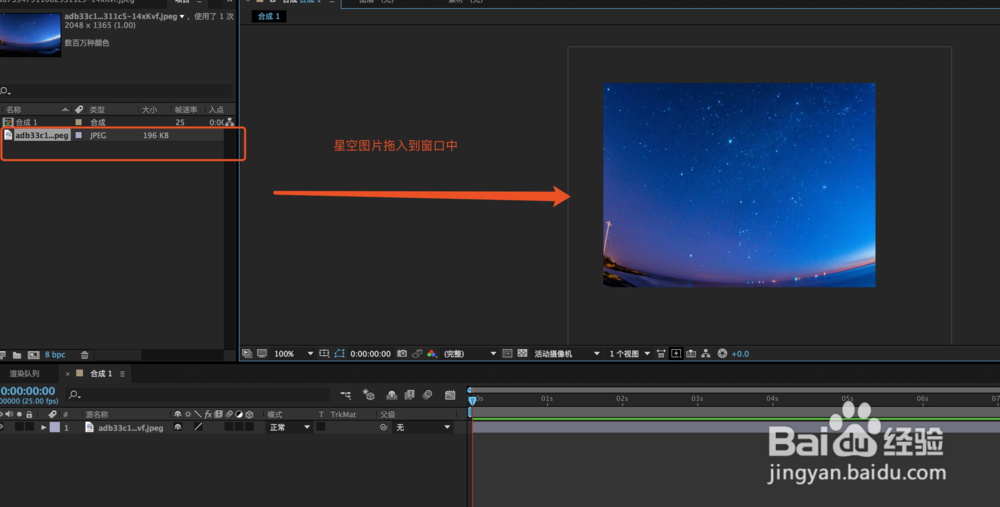
Task: Click the monitor icon beside 100% zoom
Action: coord(262,353)
